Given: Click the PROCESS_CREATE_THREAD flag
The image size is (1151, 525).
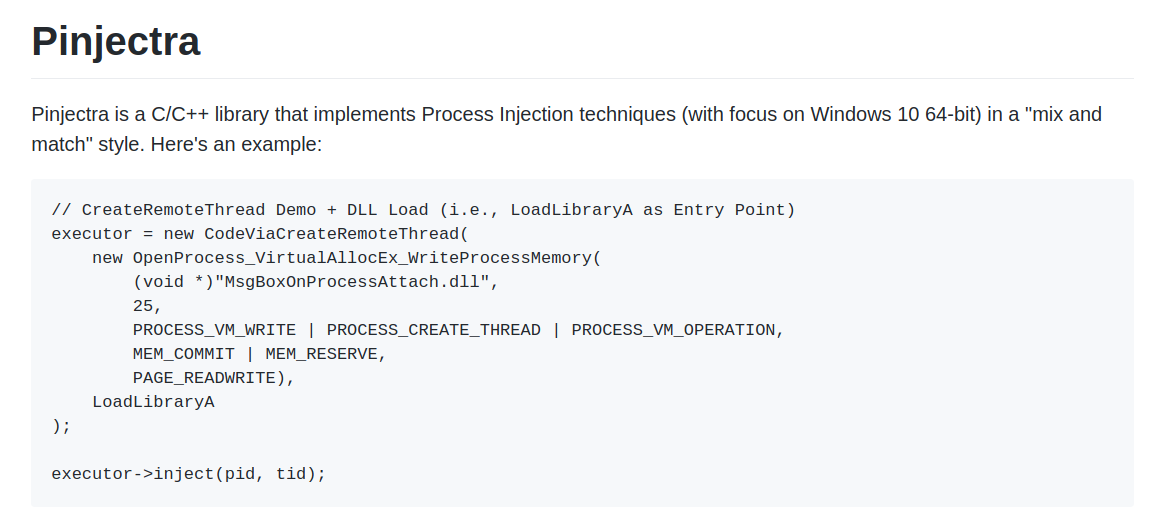Looking at the screenshot, I should (434, 330).
